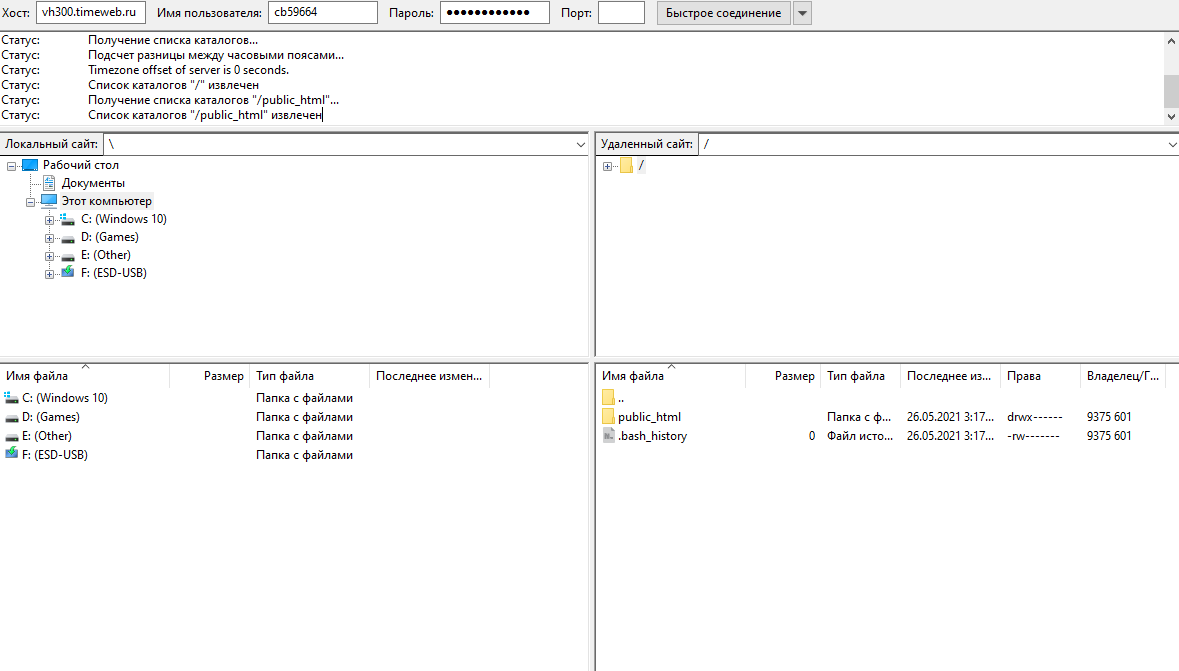Image resolution: width=1179 pixels, height=671 pixels.
Task: Sort remote files by Последнее из... column
Action: coord(950,376)
